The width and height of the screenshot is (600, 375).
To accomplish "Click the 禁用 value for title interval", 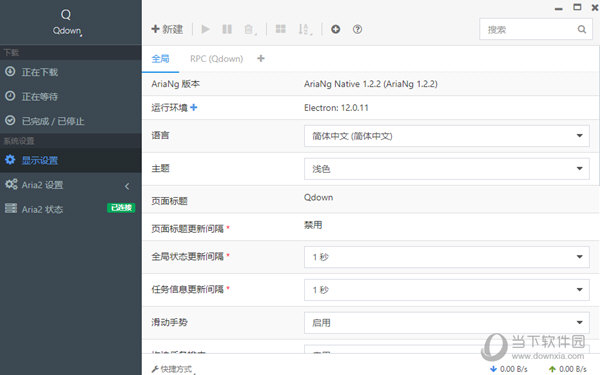I will pos(313,225).
